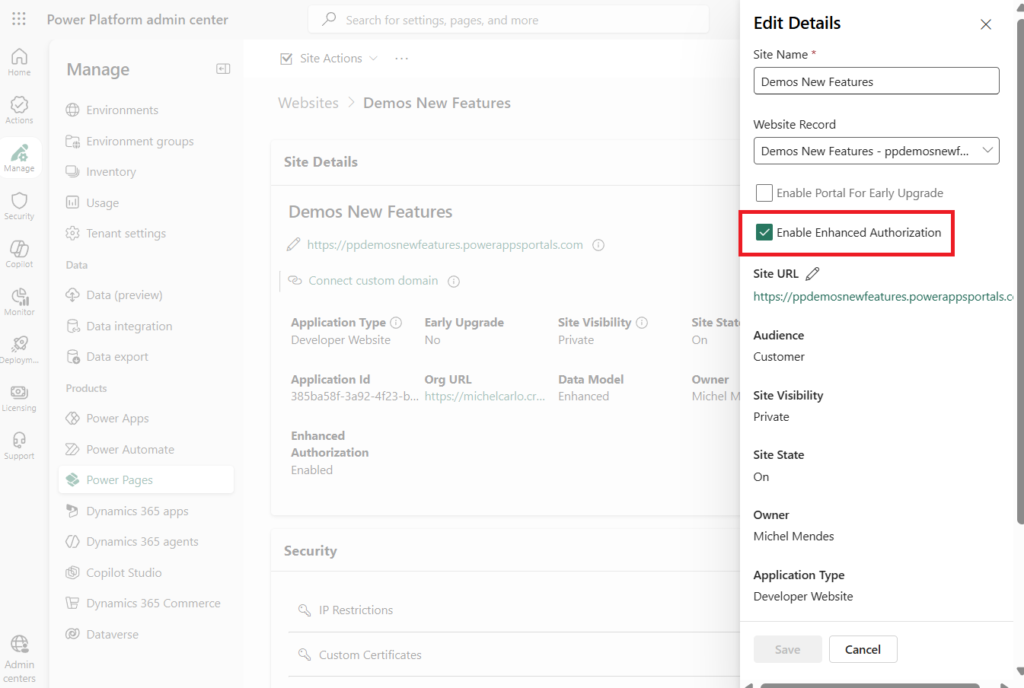Click the Site Name input field
Screen dimensions: 1024x688
(876, 81)
